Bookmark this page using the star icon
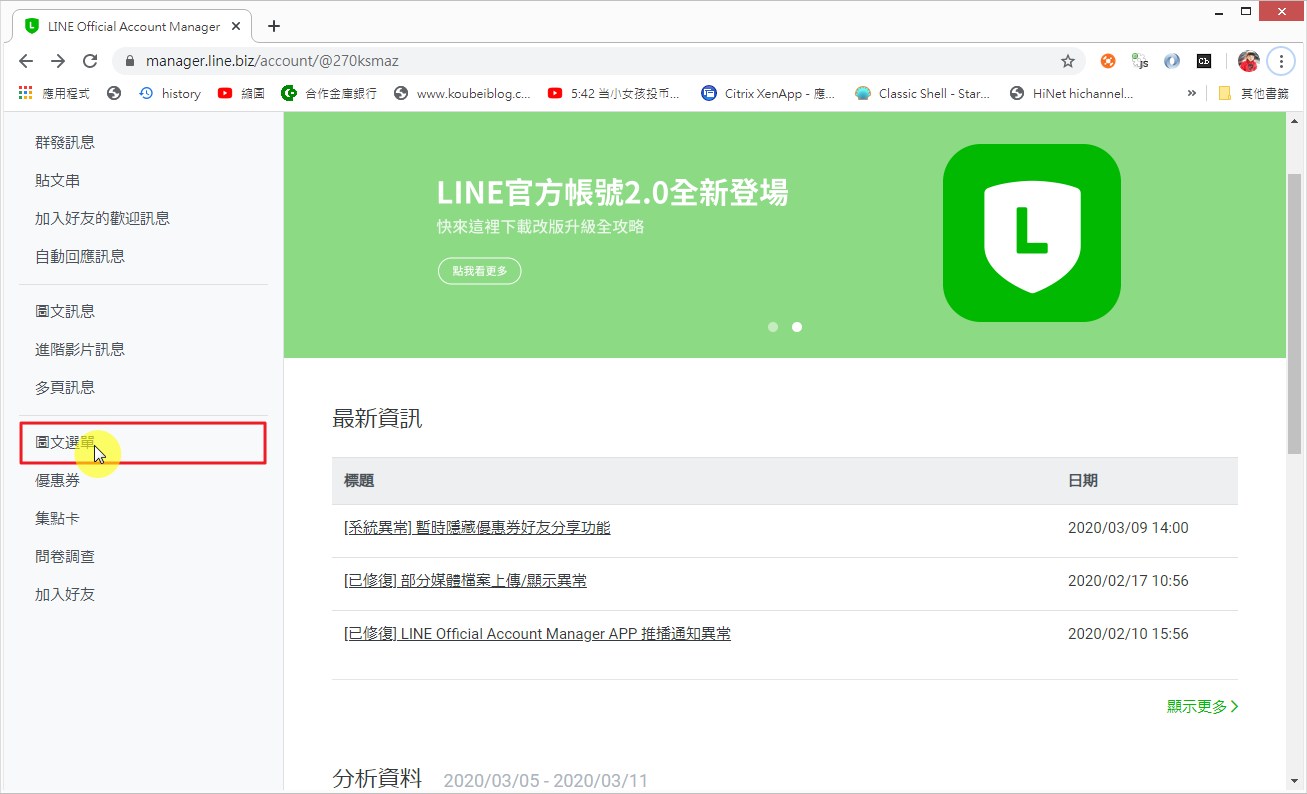This screenshot has width=1307, height=794. [1068, 60]
